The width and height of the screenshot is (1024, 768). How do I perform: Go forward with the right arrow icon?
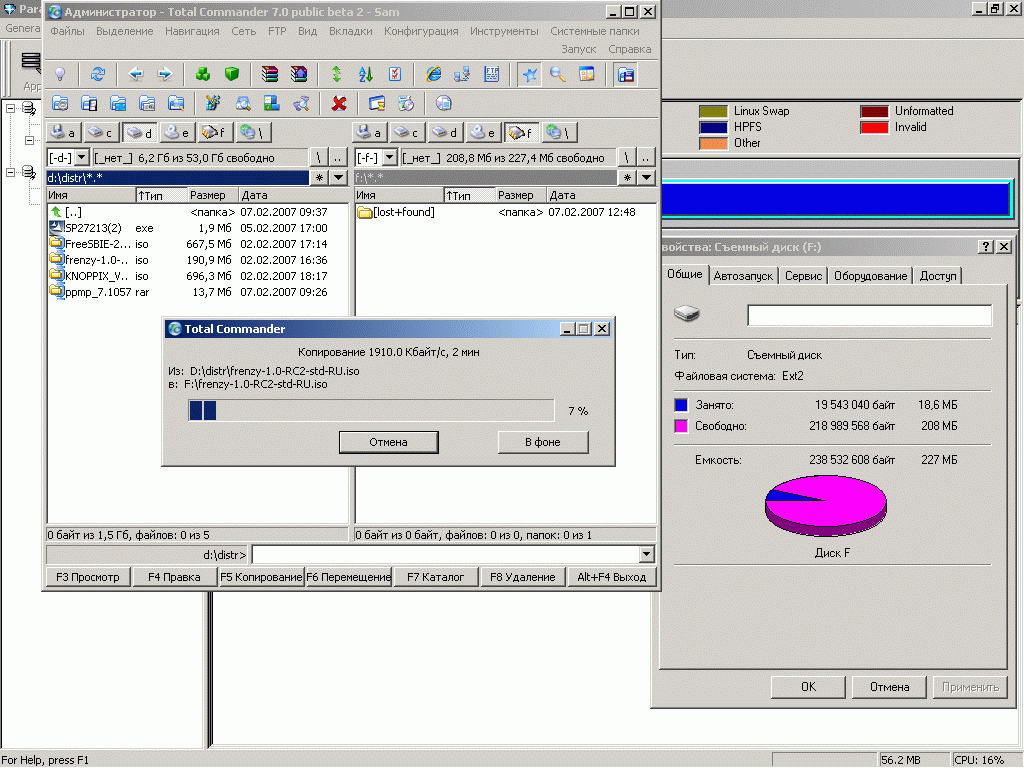pyautogui.click(x=165, y=74)
